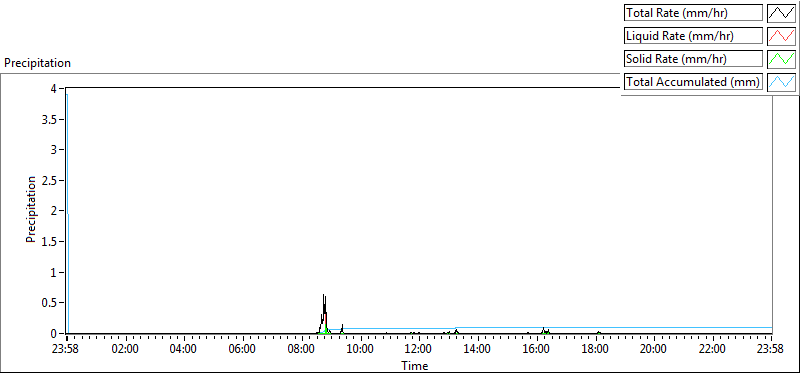This screenshot has height=373, width=800.
Task: Click the Time x-axis title
Action: 414,365
